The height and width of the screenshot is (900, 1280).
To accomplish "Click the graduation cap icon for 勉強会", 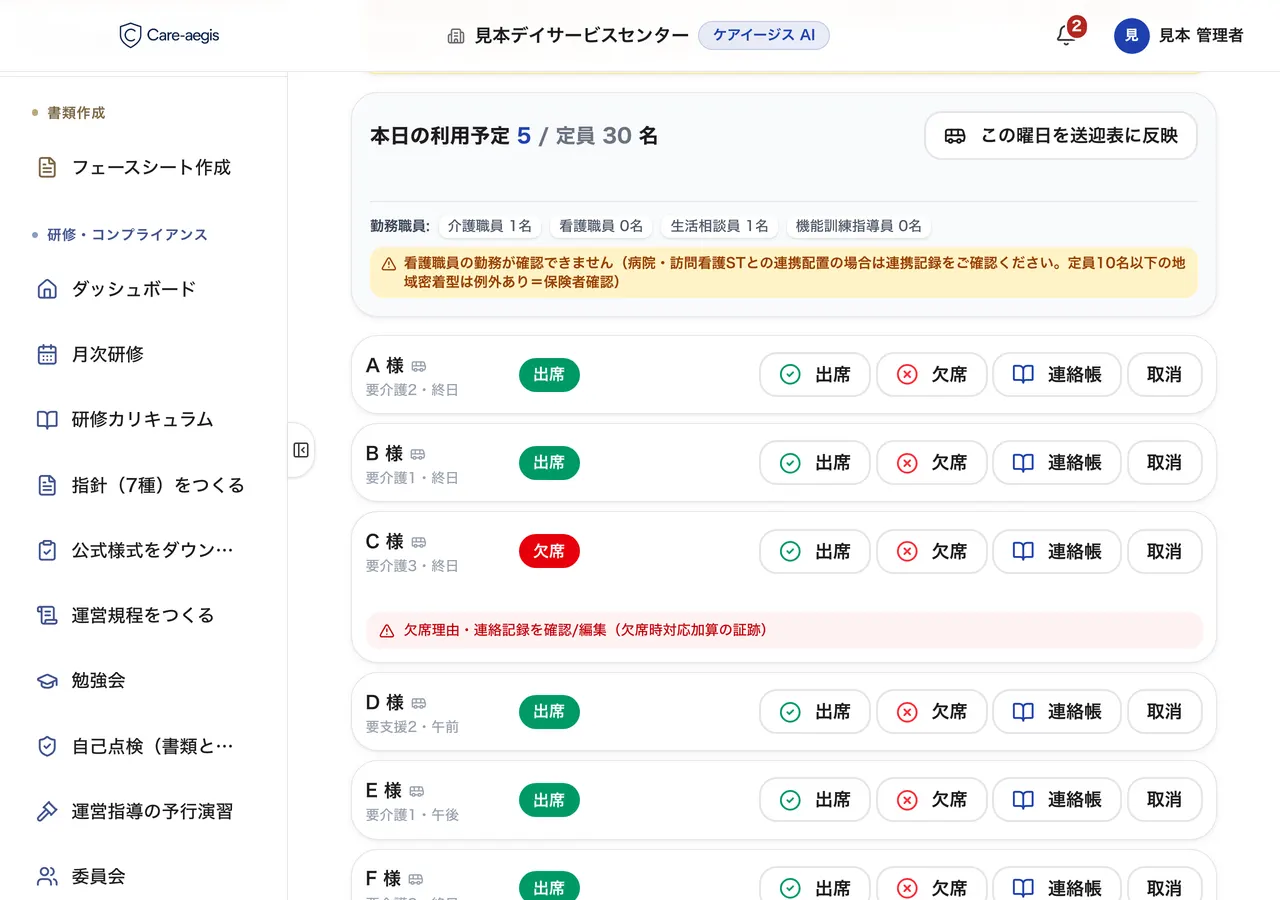I will coord(47,681).
